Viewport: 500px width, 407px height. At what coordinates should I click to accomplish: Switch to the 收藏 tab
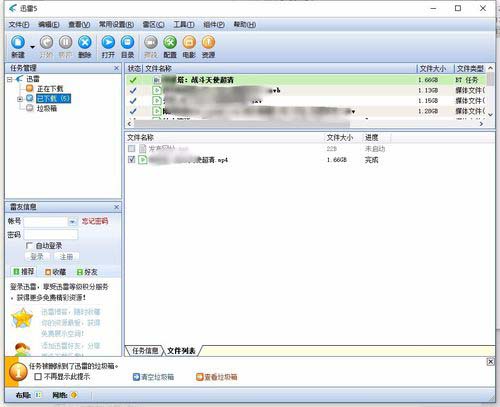(x=55, y=272)
